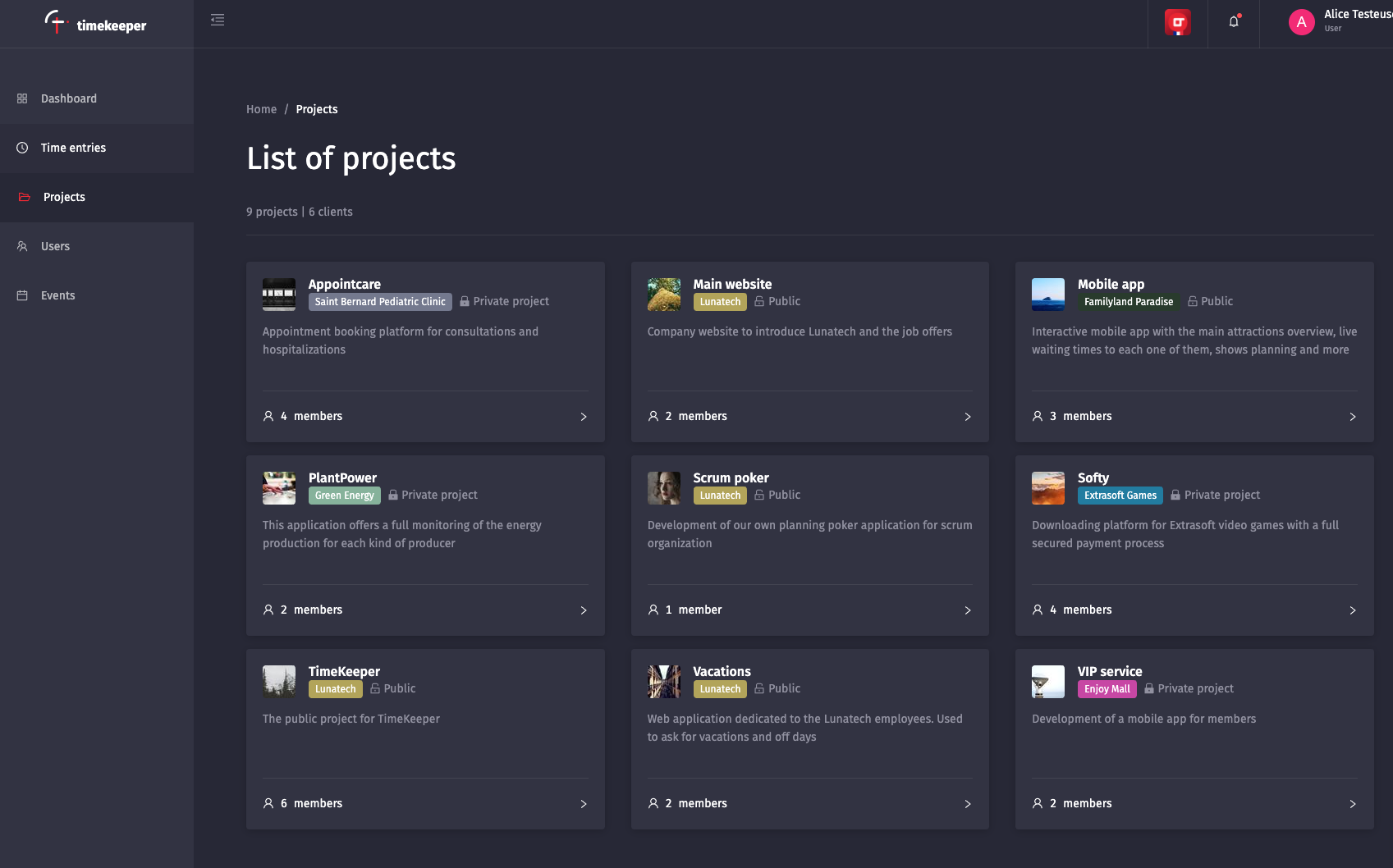Open the PlantPower project title
Image resolution: width=1393 pixels, height=868 pixels.
point(342,477)
